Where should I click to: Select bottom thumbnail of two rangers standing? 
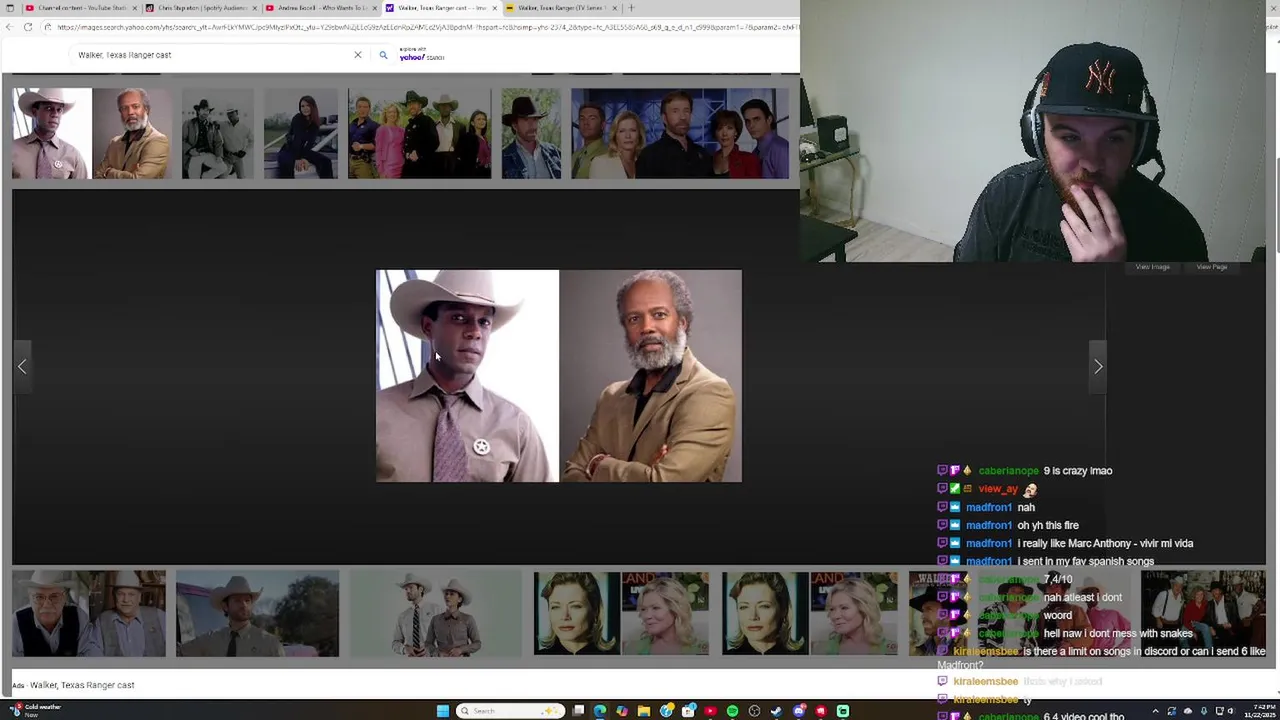435,614
